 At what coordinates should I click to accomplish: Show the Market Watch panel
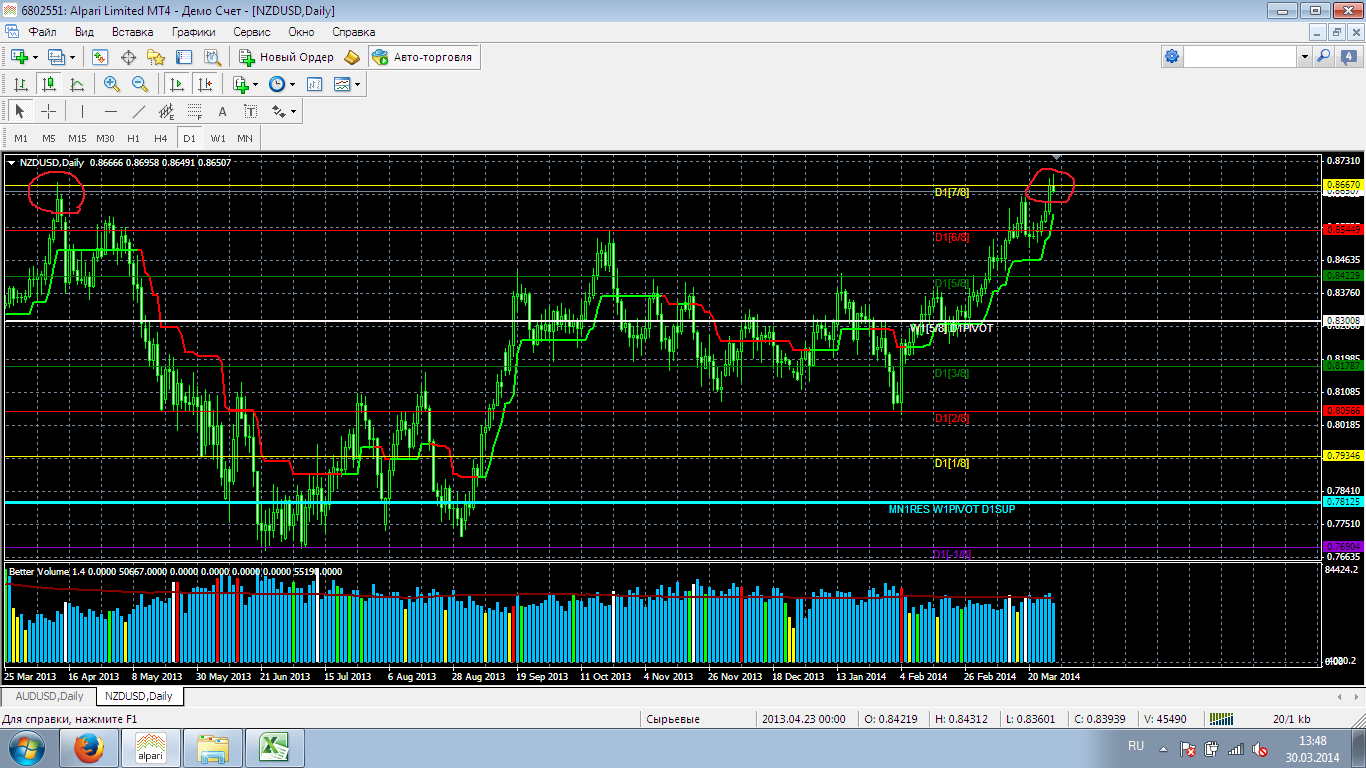tap(100, 57)
